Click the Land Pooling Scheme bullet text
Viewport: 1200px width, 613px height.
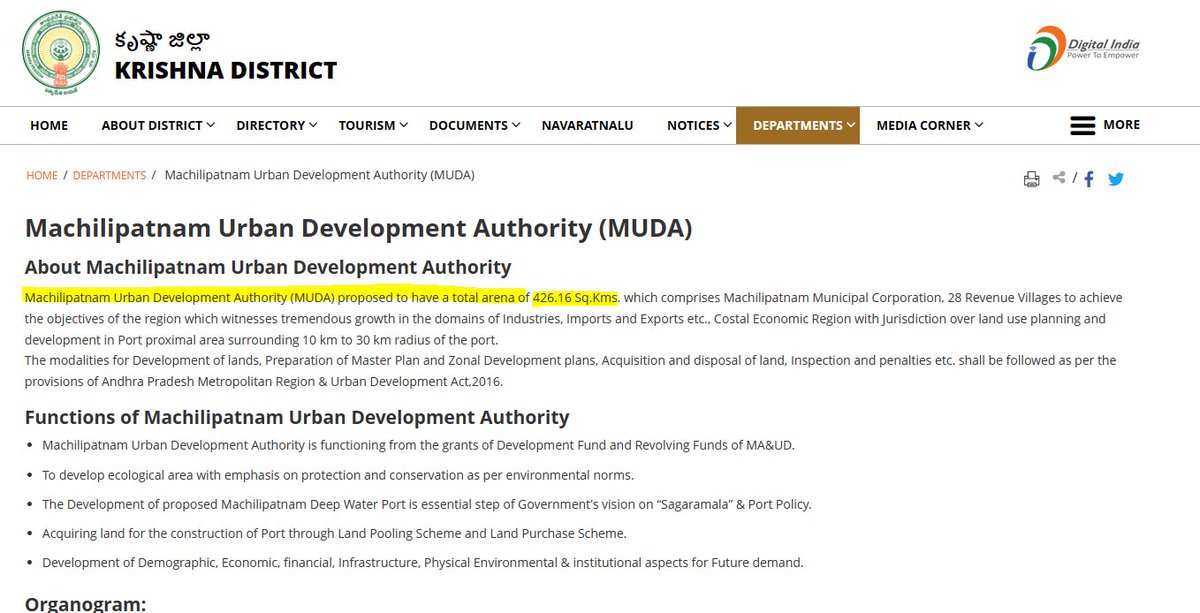334,533
